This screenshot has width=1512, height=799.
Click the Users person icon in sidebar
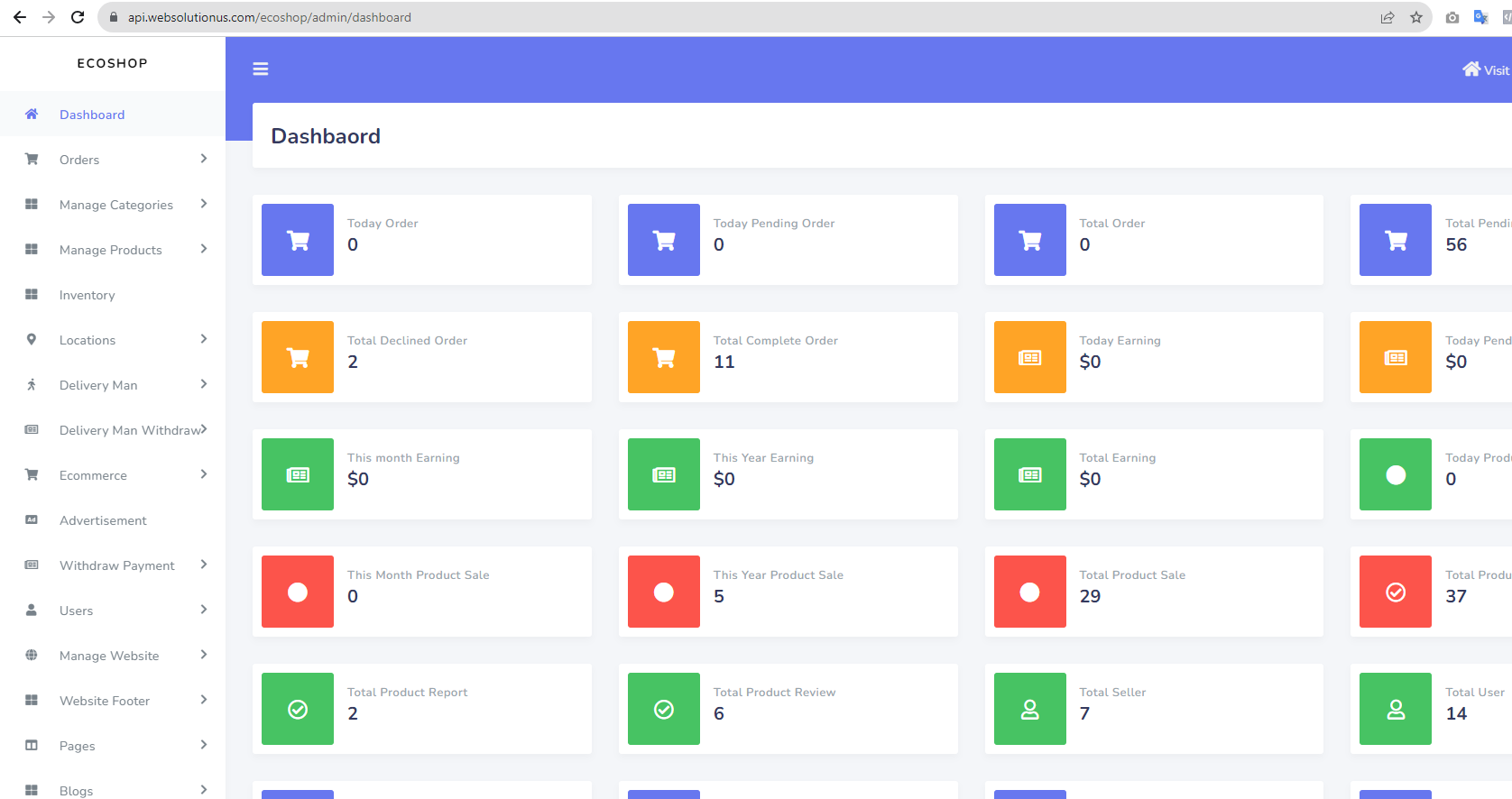(x=32, y=610)
